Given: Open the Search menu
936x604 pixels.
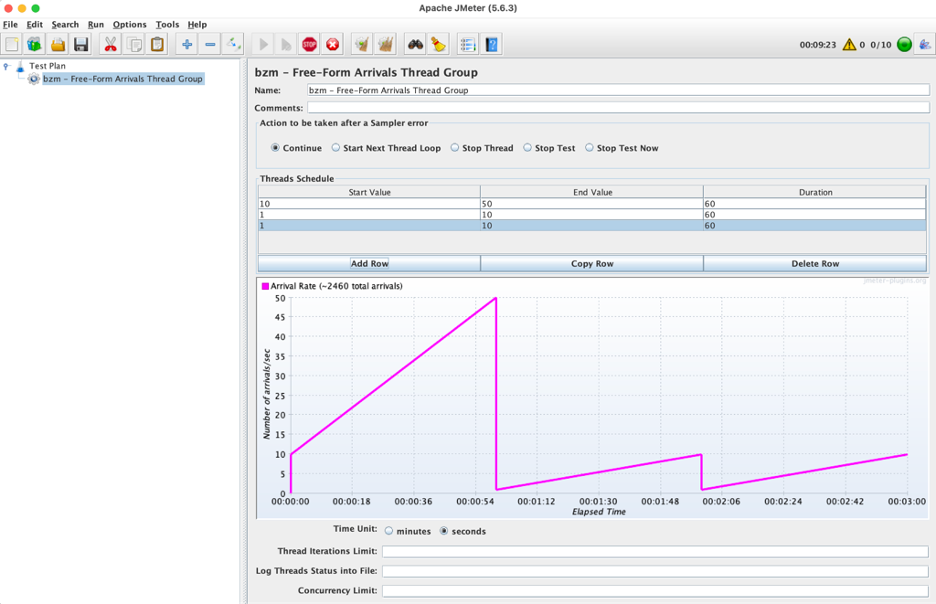Looking at the screenshot, I should click(x=65, y=24).
